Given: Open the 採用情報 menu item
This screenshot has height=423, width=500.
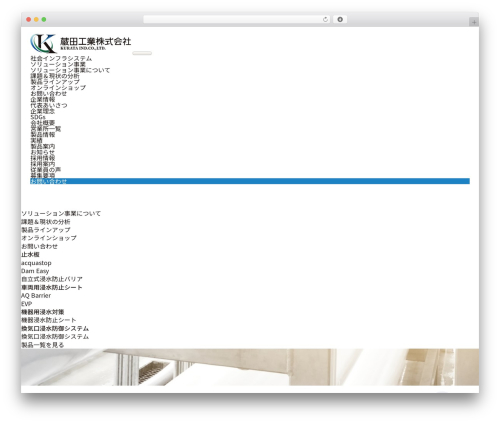Looking at the screenshot, I should point(43,158).
